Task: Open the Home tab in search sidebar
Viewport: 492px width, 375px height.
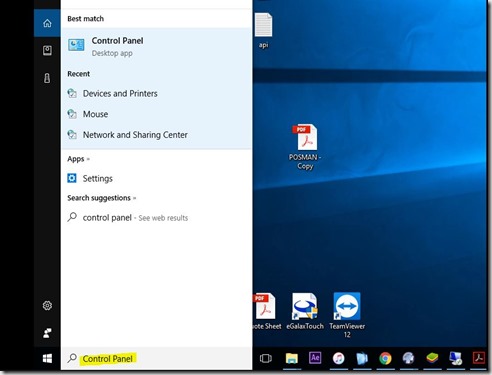Action: [x=47, y=23]
